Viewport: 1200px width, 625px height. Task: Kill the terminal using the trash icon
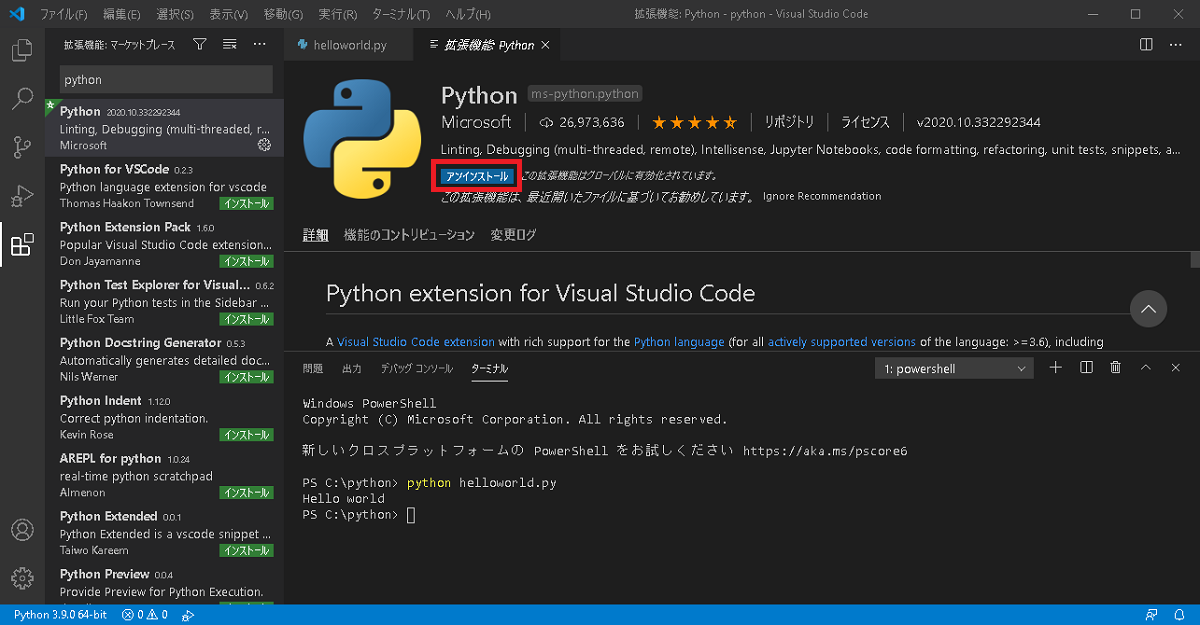coord(1115,367)
